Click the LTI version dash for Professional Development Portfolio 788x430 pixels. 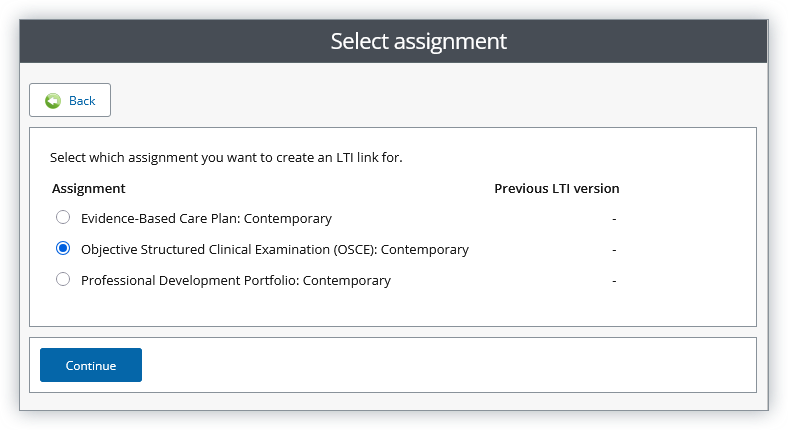point(614,280)
